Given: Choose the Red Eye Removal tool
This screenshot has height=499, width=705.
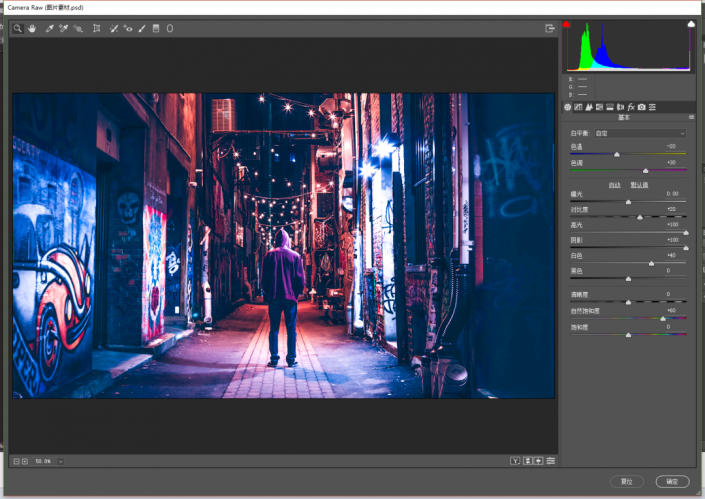Looking at the screenshot, I should coord(128,29).
